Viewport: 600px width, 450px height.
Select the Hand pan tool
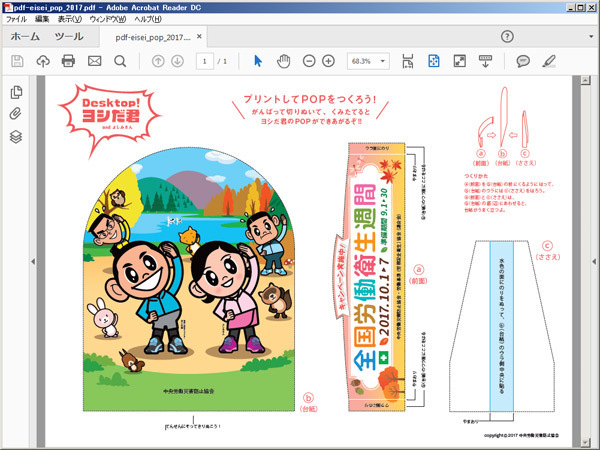point(283,61)
